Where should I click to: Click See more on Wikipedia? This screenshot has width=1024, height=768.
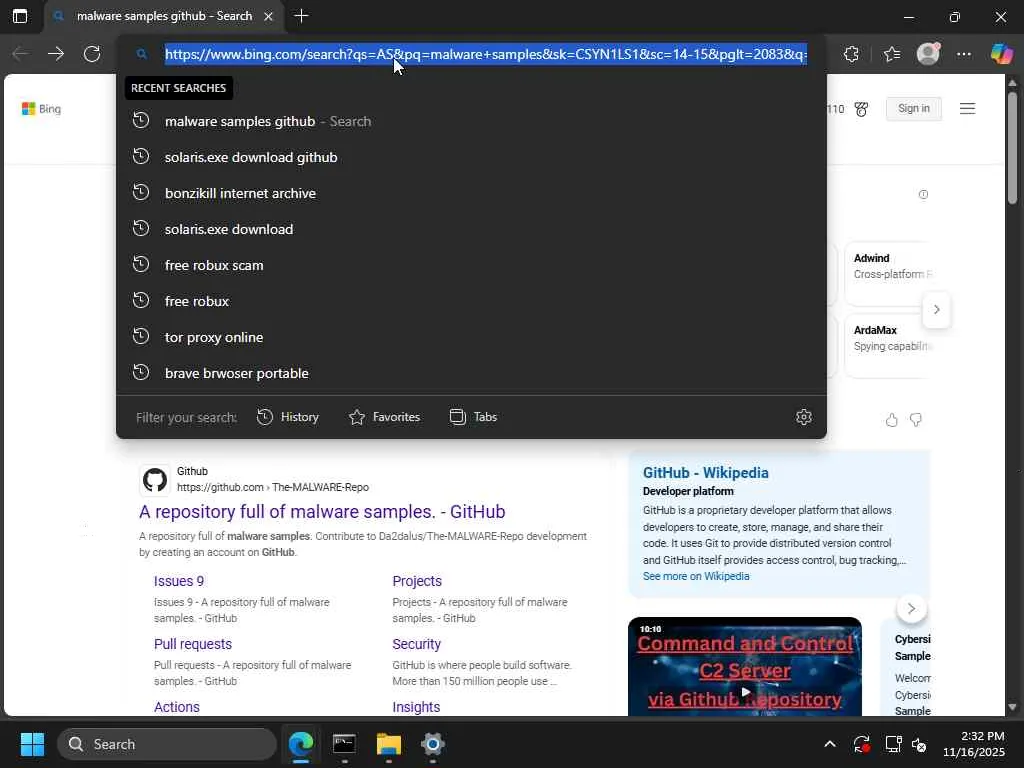coord(696,577)
